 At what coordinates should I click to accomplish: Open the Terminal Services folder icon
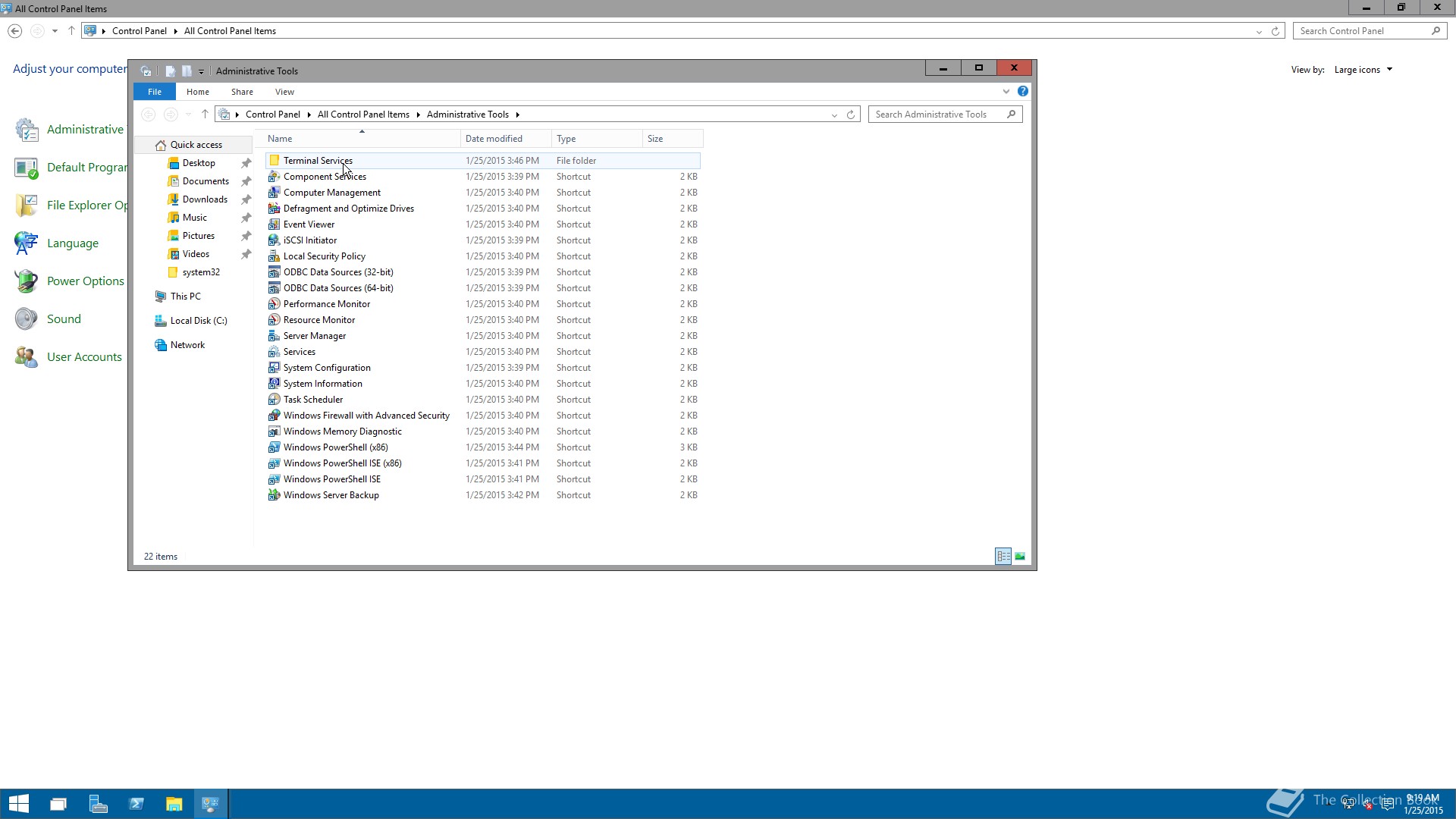click(275, 161)
